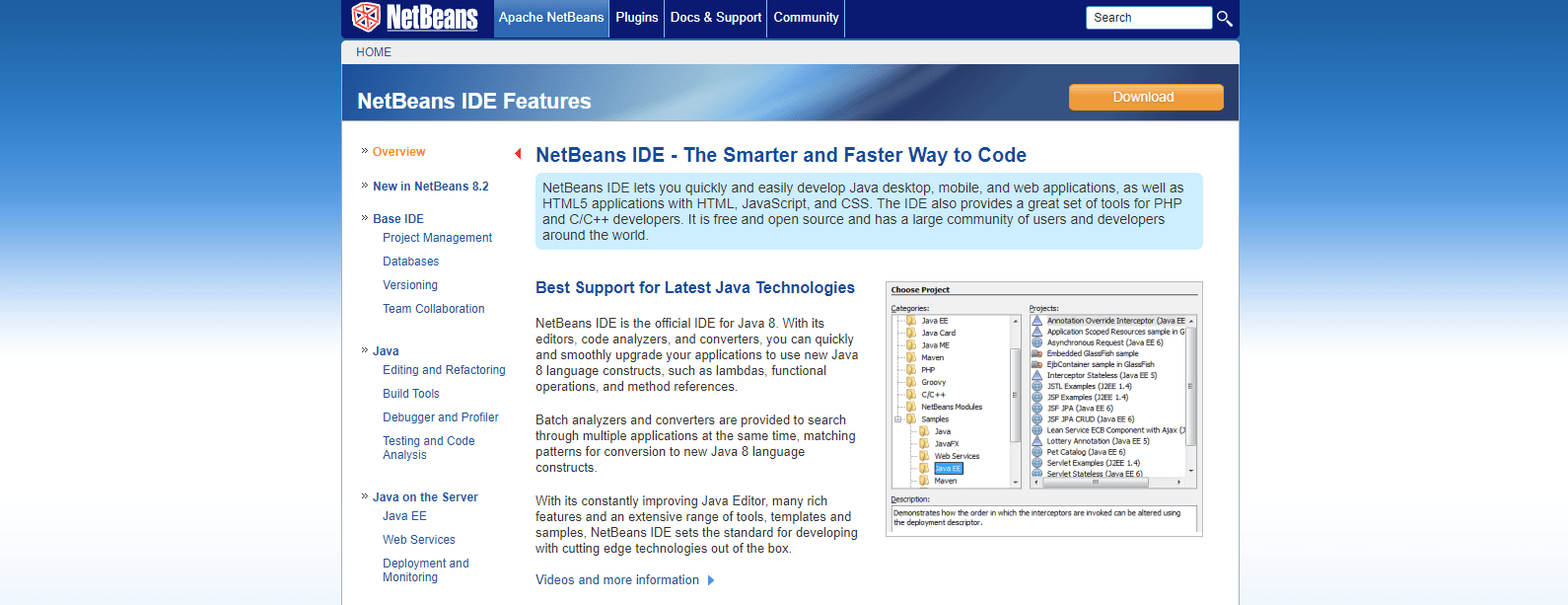
Task: Open the Docs & Support tab
Action: coord(716,18)
